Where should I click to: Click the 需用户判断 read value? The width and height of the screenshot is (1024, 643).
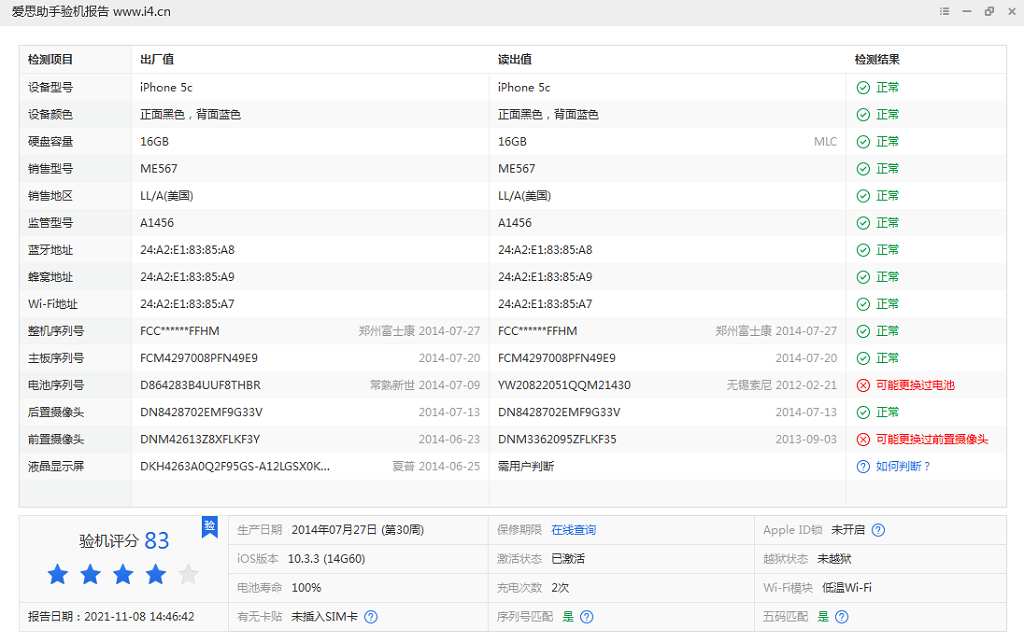coord(526,466)
